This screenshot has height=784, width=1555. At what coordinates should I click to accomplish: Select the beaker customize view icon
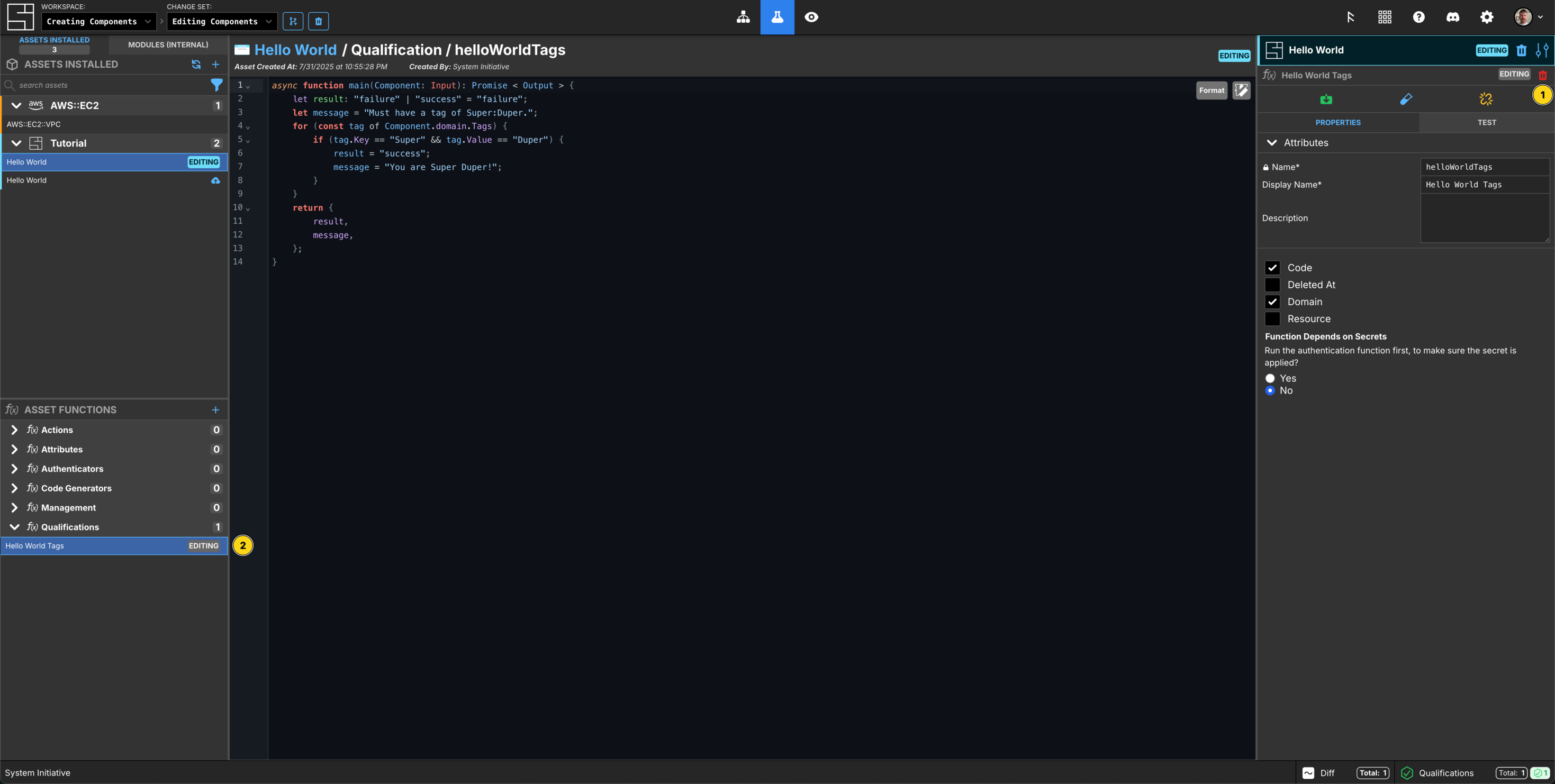point(777,17)
